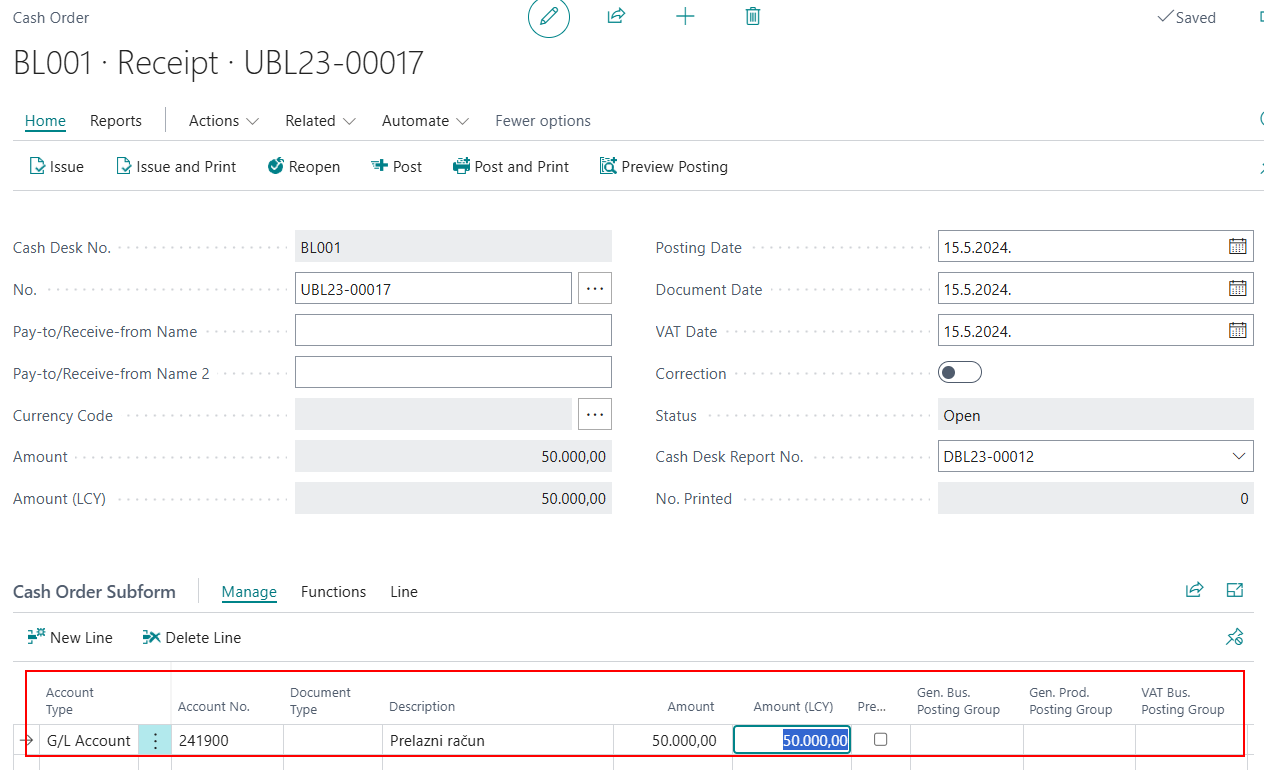Open the Related menu
The height and width of the screenshot is (770, 1264).
(x=320, y=120)
